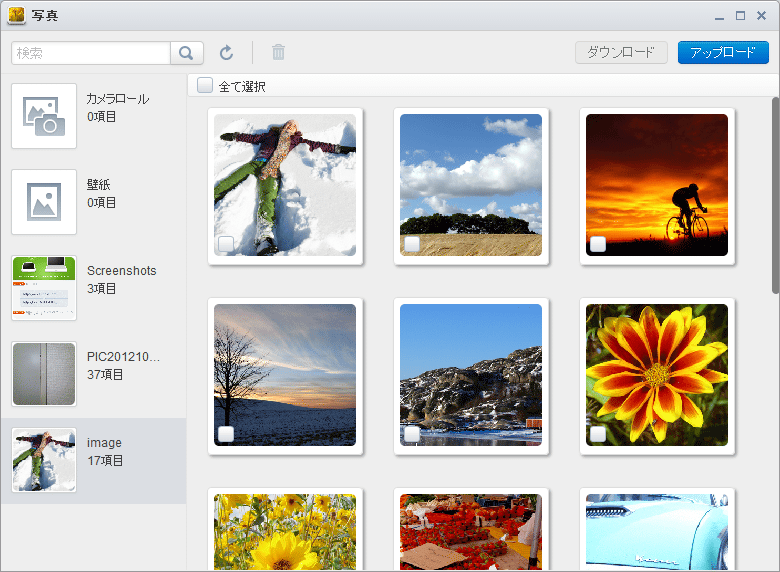Click the 3項目 count text

[101, 288]
